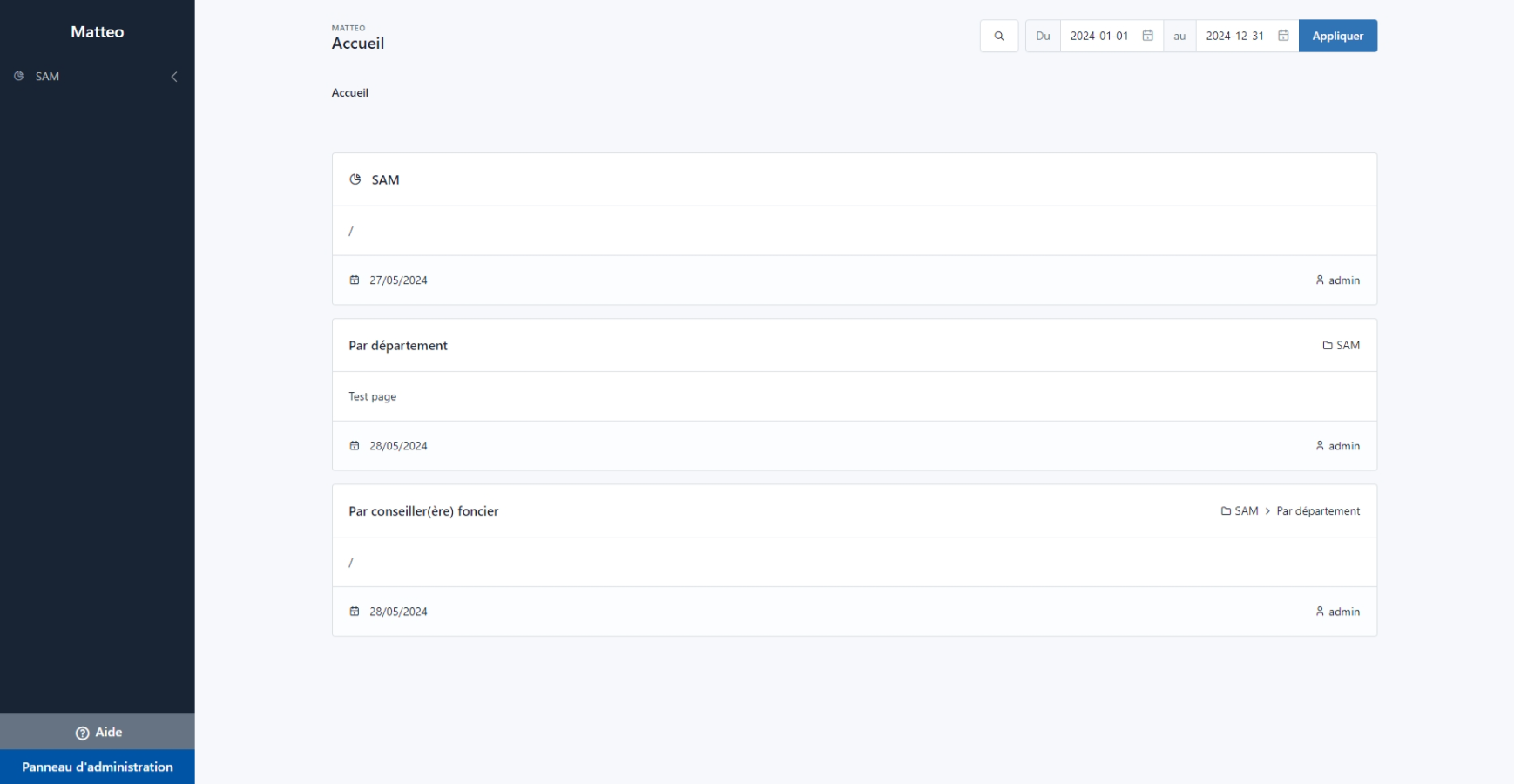The width and height of the screenshot is (1514, 784).
Task: Collapse the SAM sidebar chevron
Action: coord(174,77)
